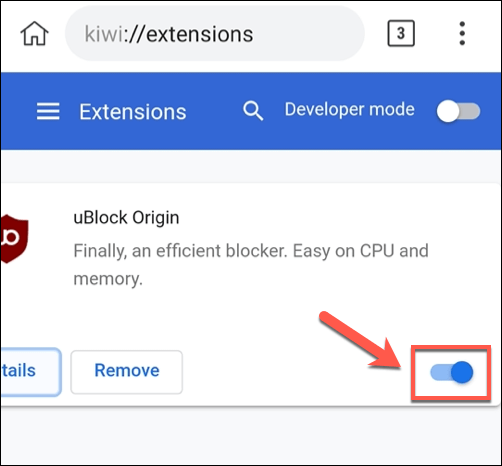This screenshot has height=466, width=502.
Task: Enable Developer mode switch
Action: point(458,111)
